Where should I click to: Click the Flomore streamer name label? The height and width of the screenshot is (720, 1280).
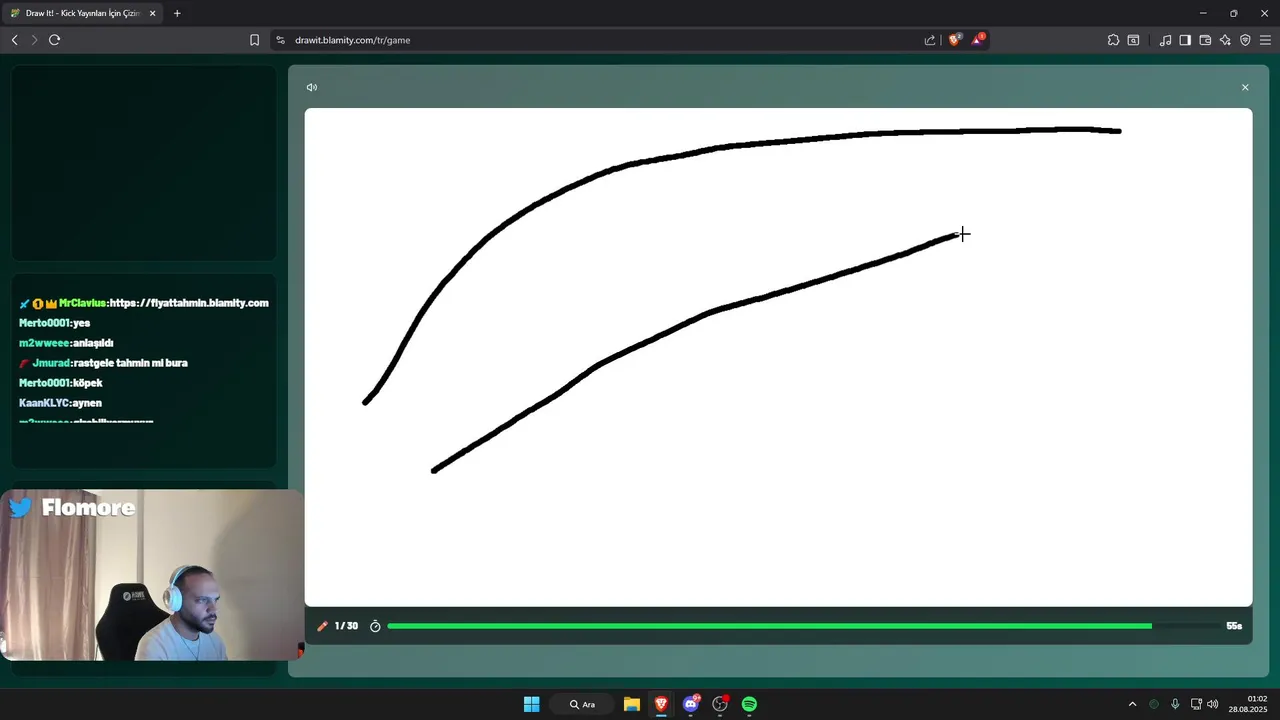pos(88,508)
